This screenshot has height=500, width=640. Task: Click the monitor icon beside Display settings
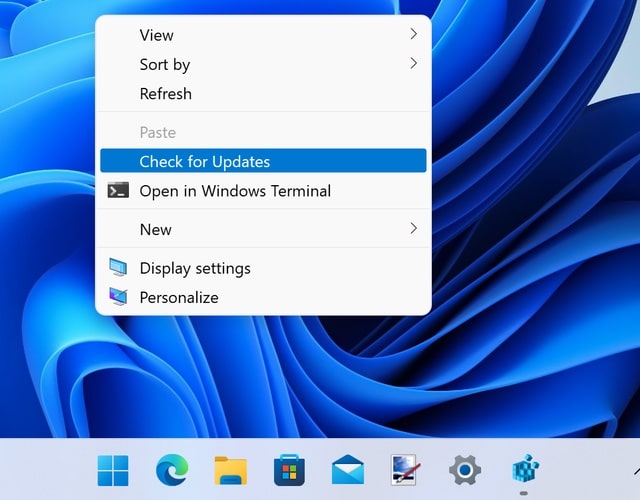(118, 268)
